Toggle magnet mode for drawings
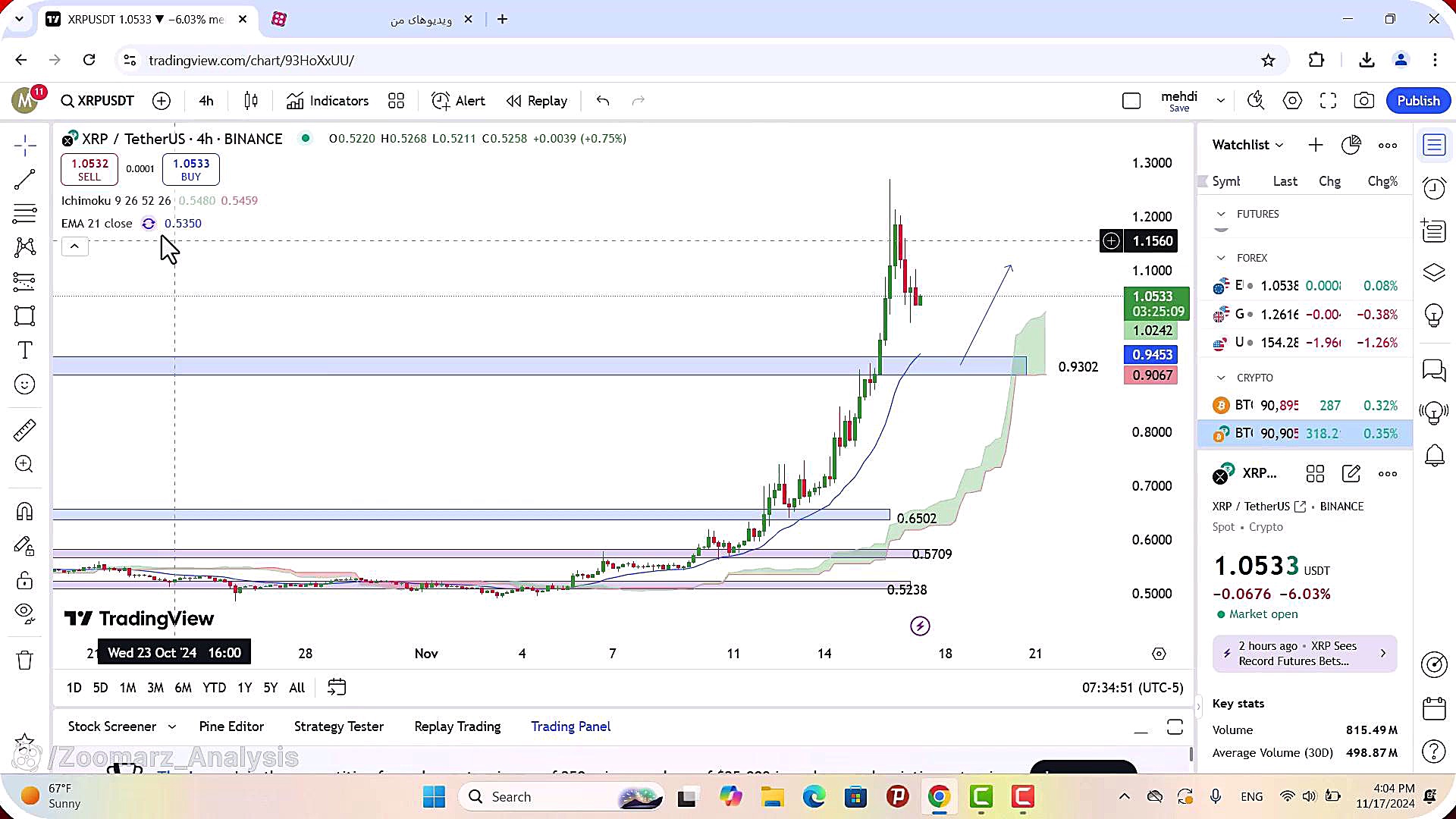The width and height of the screenshot is (1456, 819). click(x=25, y=512)
